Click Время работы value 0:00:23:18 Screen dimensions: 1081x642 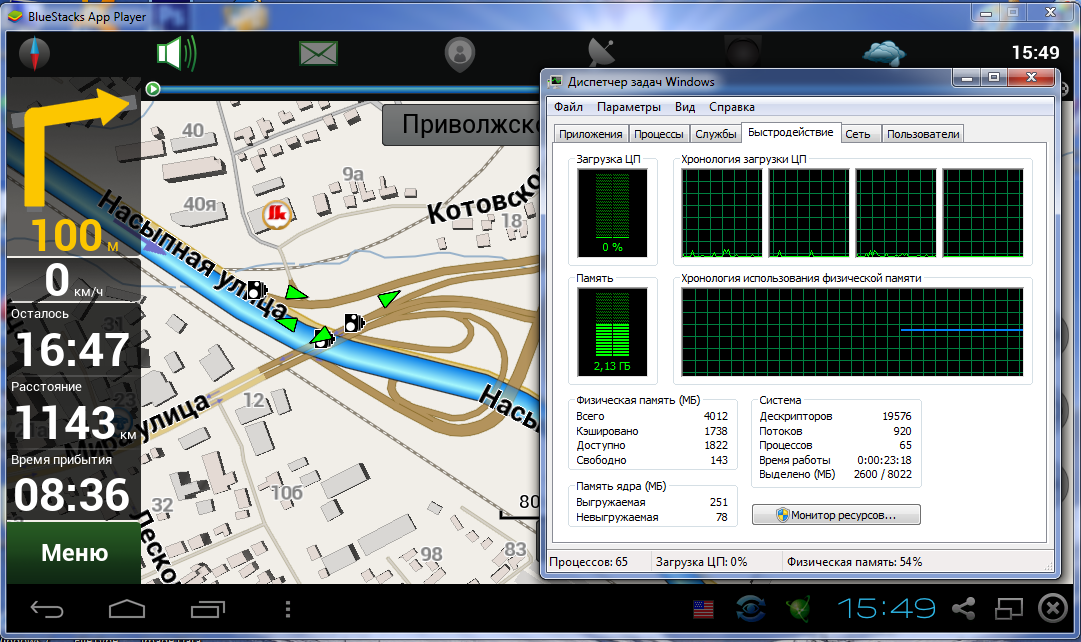pos(884,460)
